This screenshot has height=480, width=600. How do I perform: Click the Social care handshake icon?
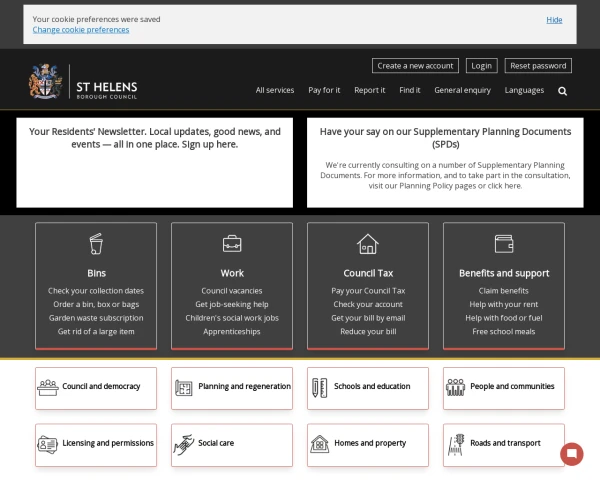183,443
